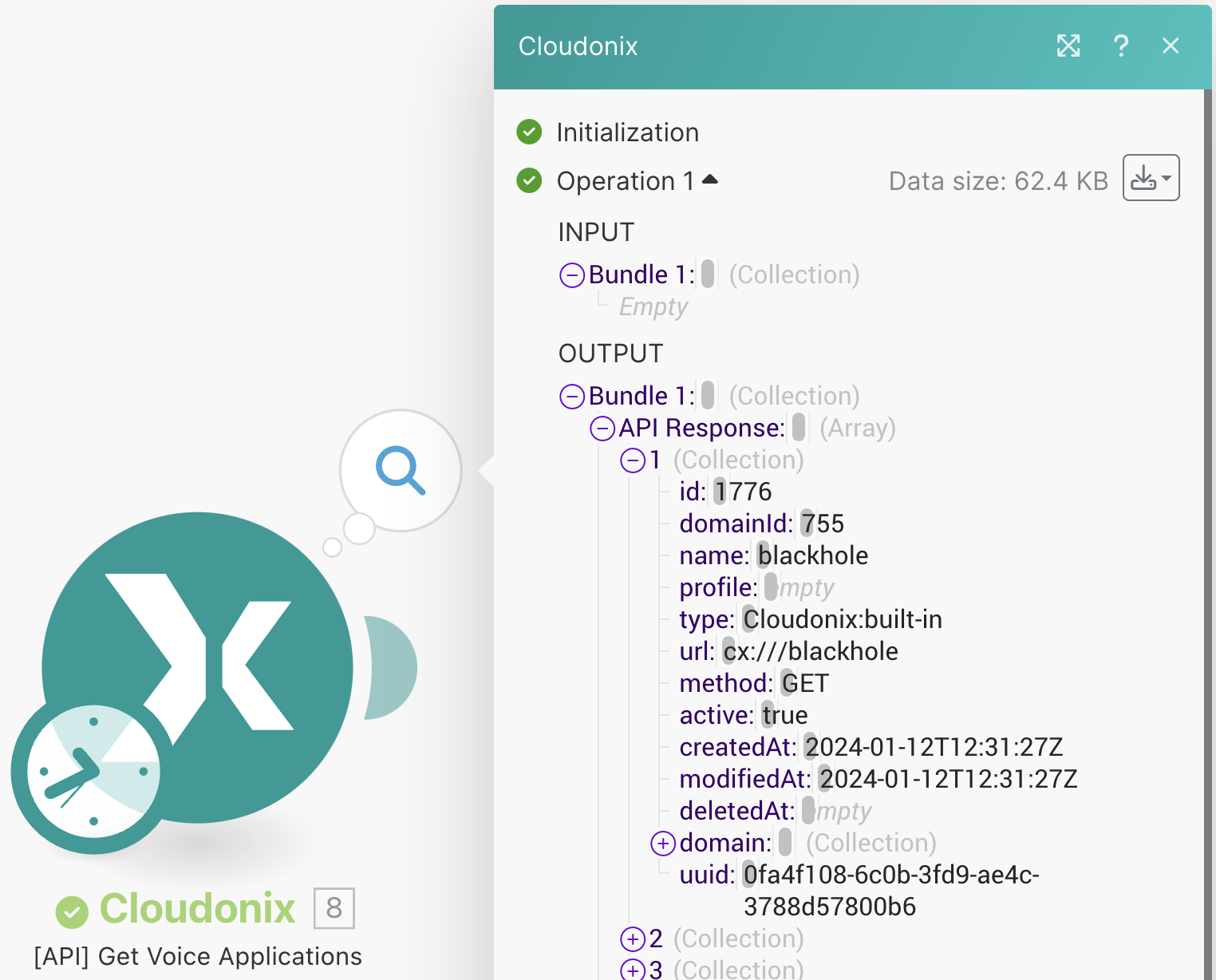Image resolution: width=1216 pixels, height=980 pixels.
Task: Open help via the question mark icon
Action: pyautogui.click(x=1120, y=46)
